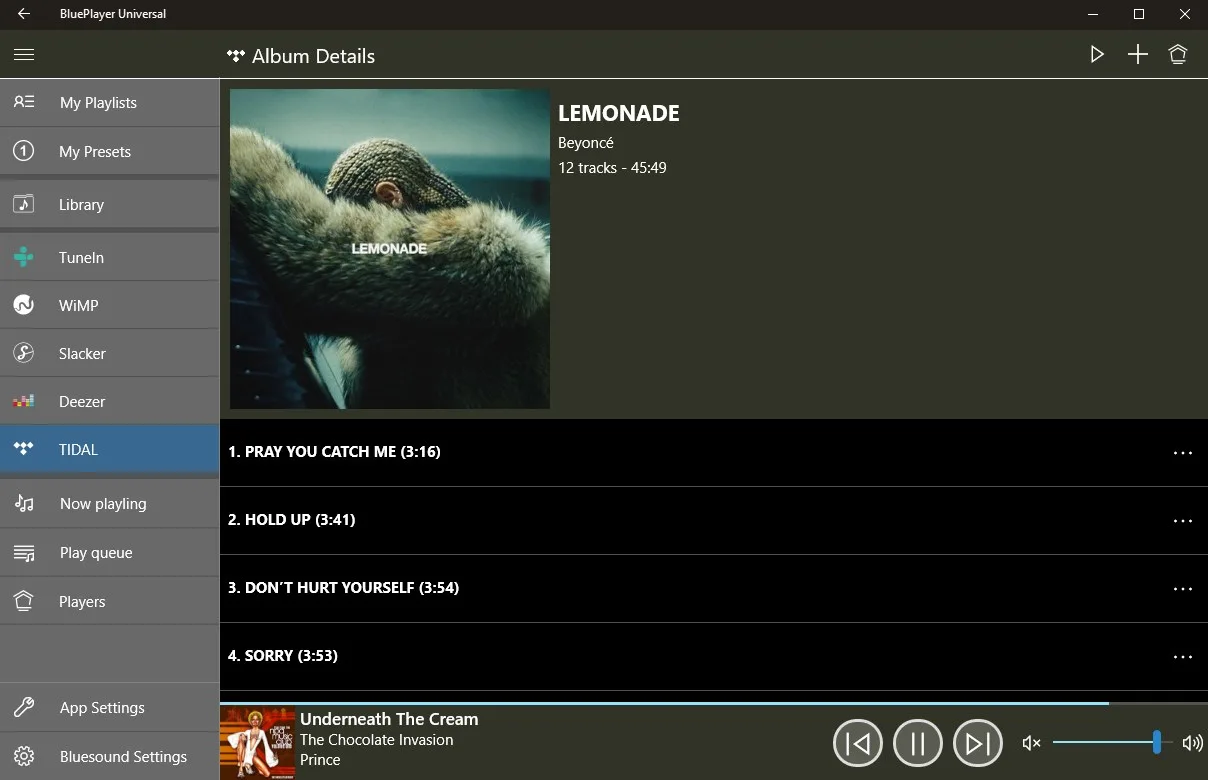This screenshot has width=1208, height=780.
Task: Play track 3 Don't Hurt Yourself
Action: (x=713, y=588)
